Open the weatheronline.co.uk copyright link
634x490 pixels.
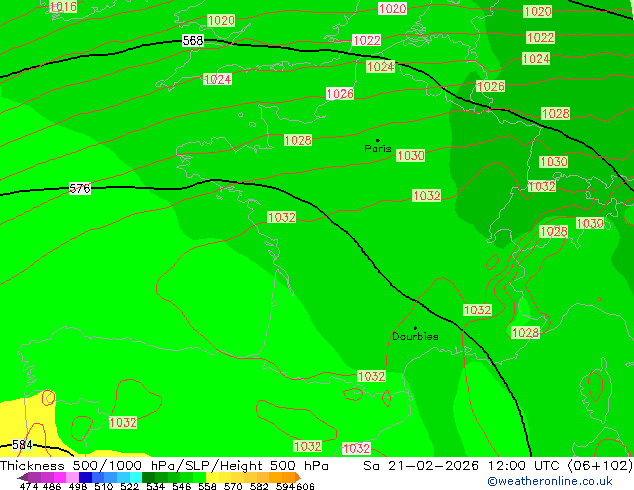click(x=550, y=481)
